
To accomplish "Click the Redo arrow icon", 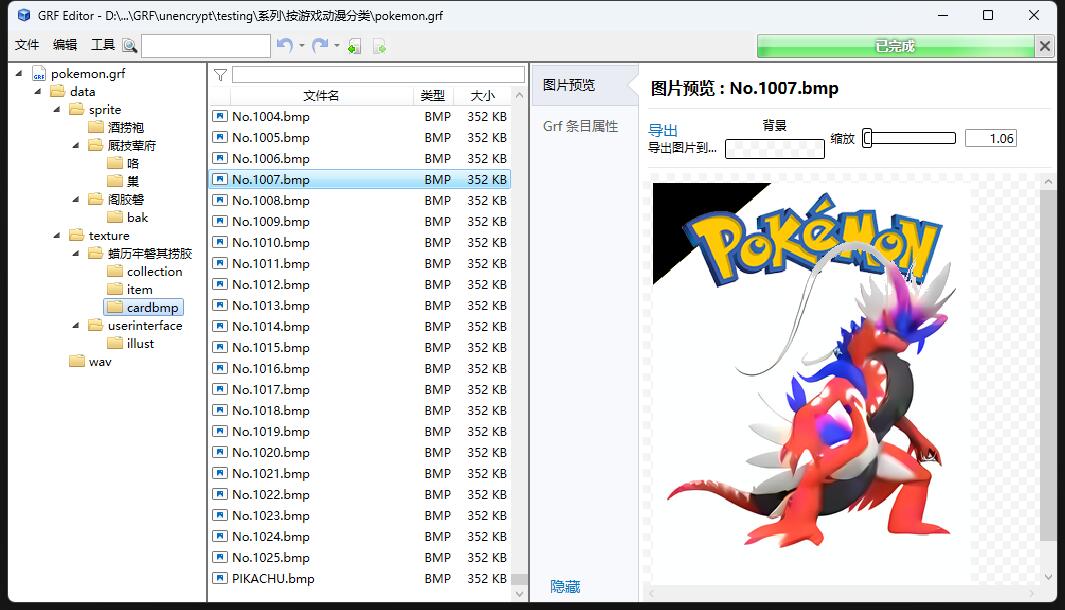I will (320, 46).
